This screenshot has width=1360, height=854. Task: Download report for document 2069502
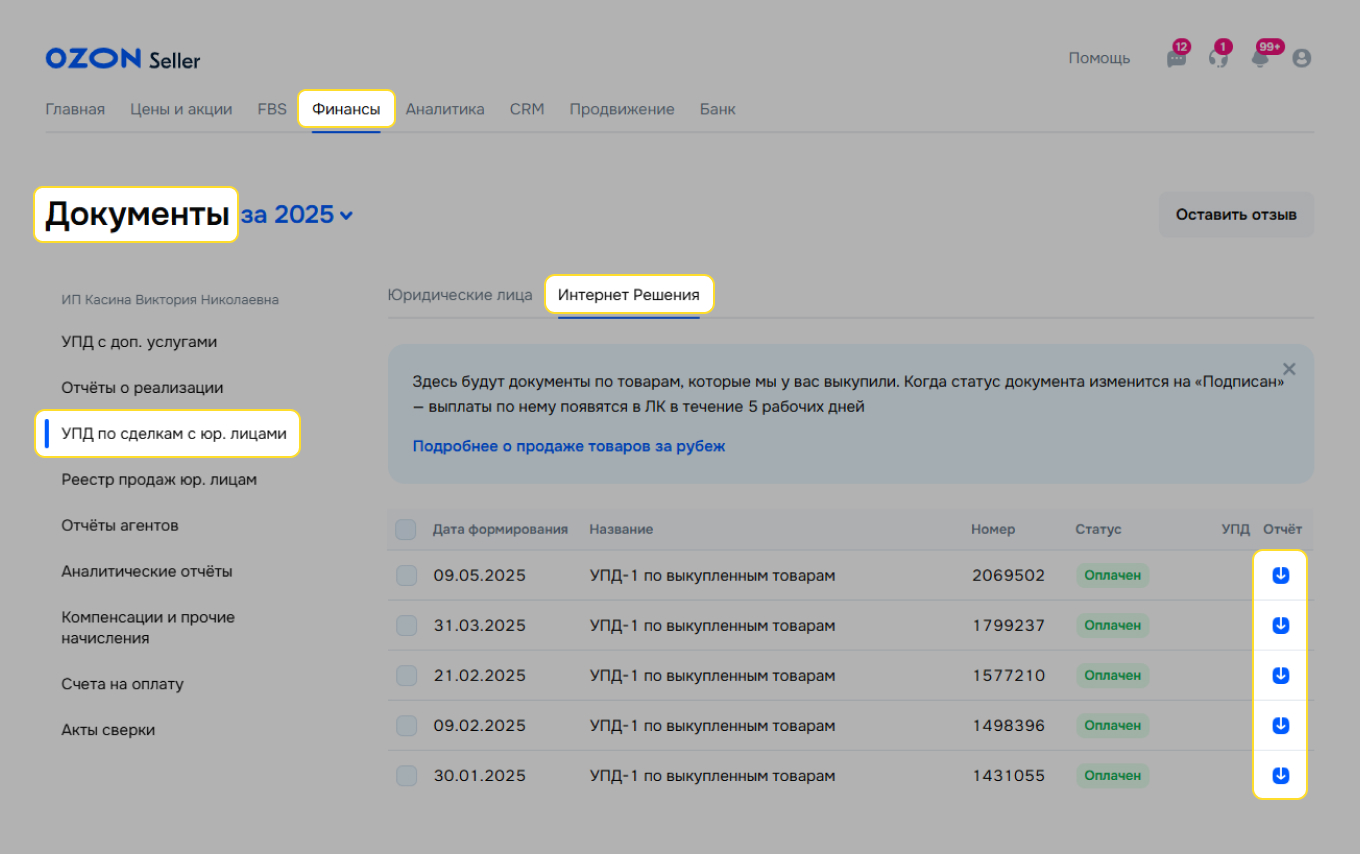click(1280, 575)
